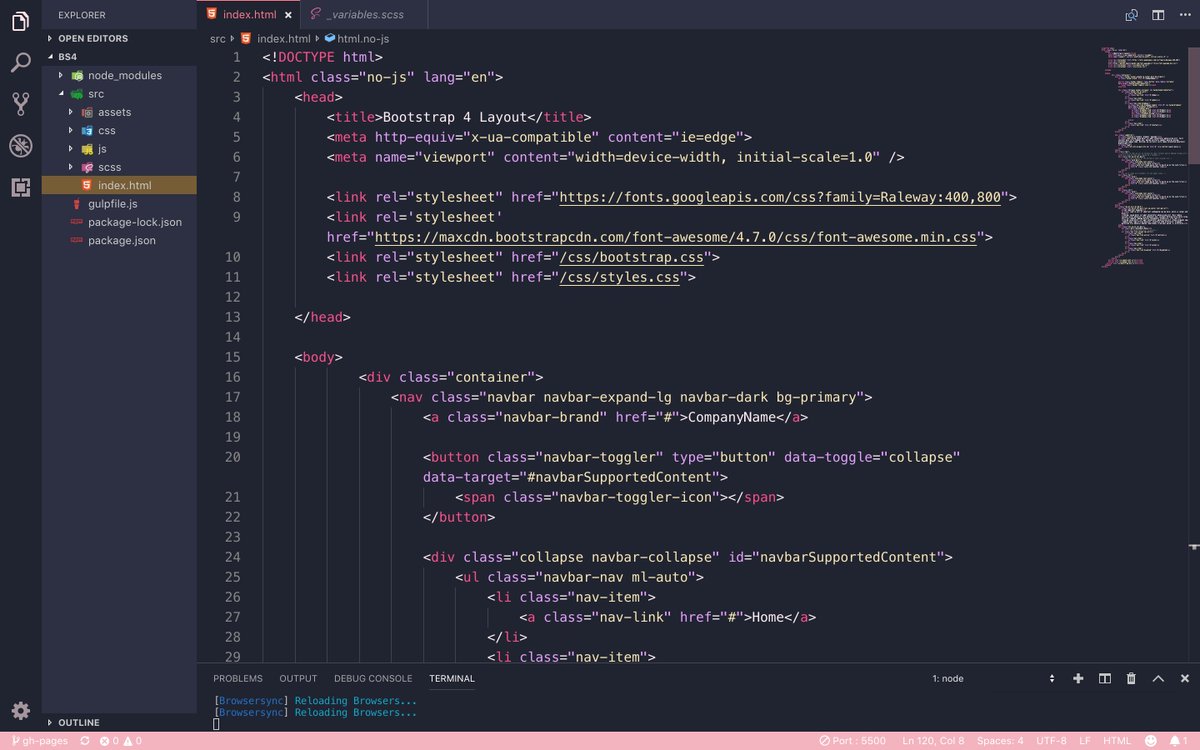Viewport: 1200px width, 750px height.
Task: Open the Extensions view in activity bar
Action: coord(20,187)
